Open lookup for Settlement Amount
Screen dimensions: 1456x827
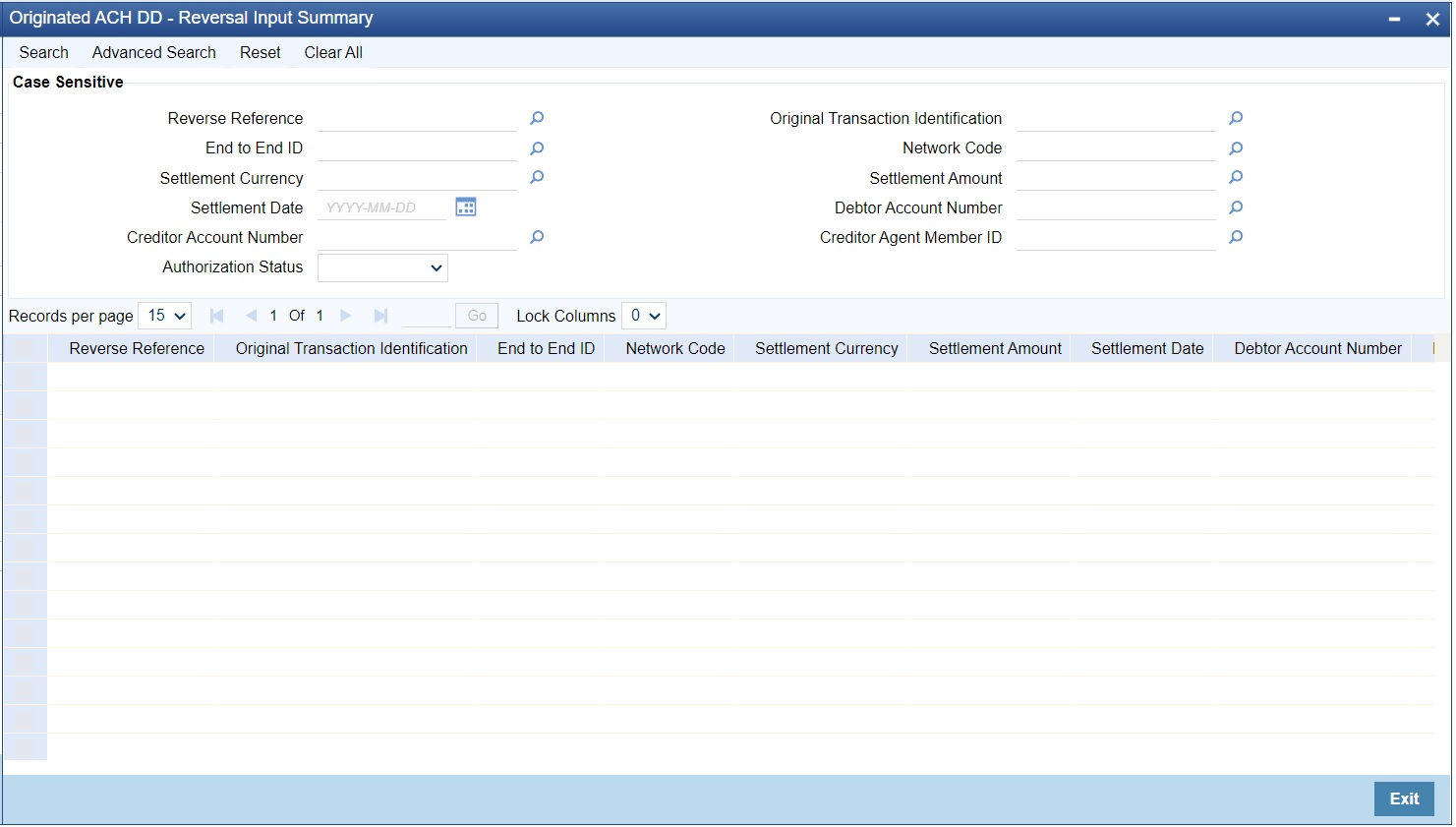coord(1236,177)
